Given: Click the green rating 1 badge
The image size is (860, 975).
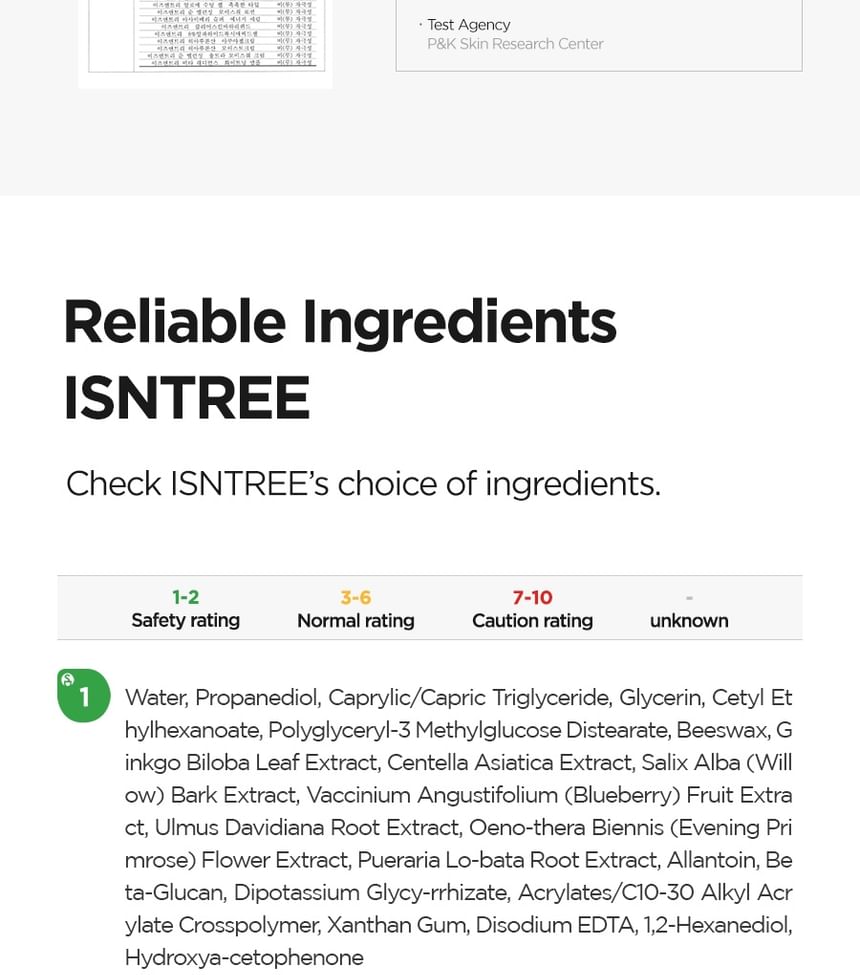Looking at the screenshot, I should tap(84, 696).
